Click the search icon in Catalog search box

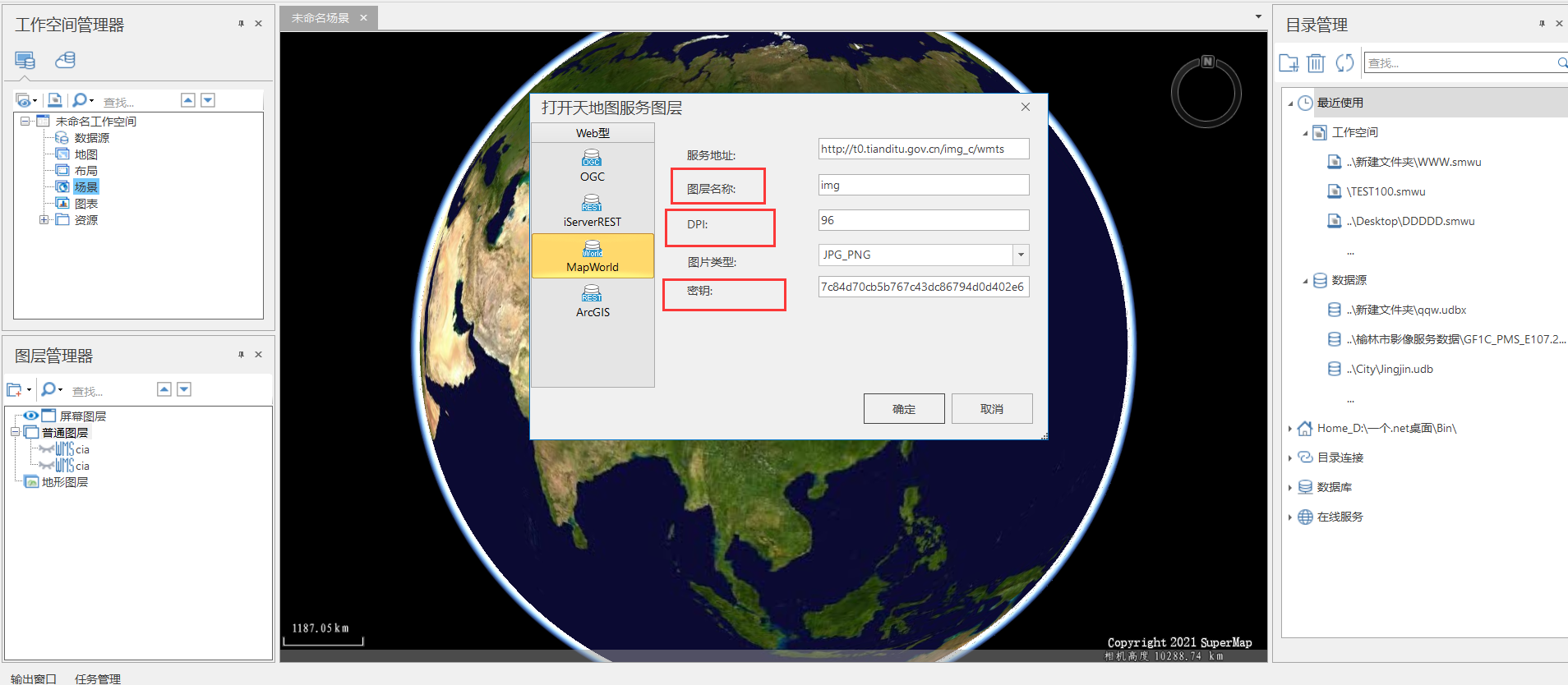click(x=1561, y=62)
